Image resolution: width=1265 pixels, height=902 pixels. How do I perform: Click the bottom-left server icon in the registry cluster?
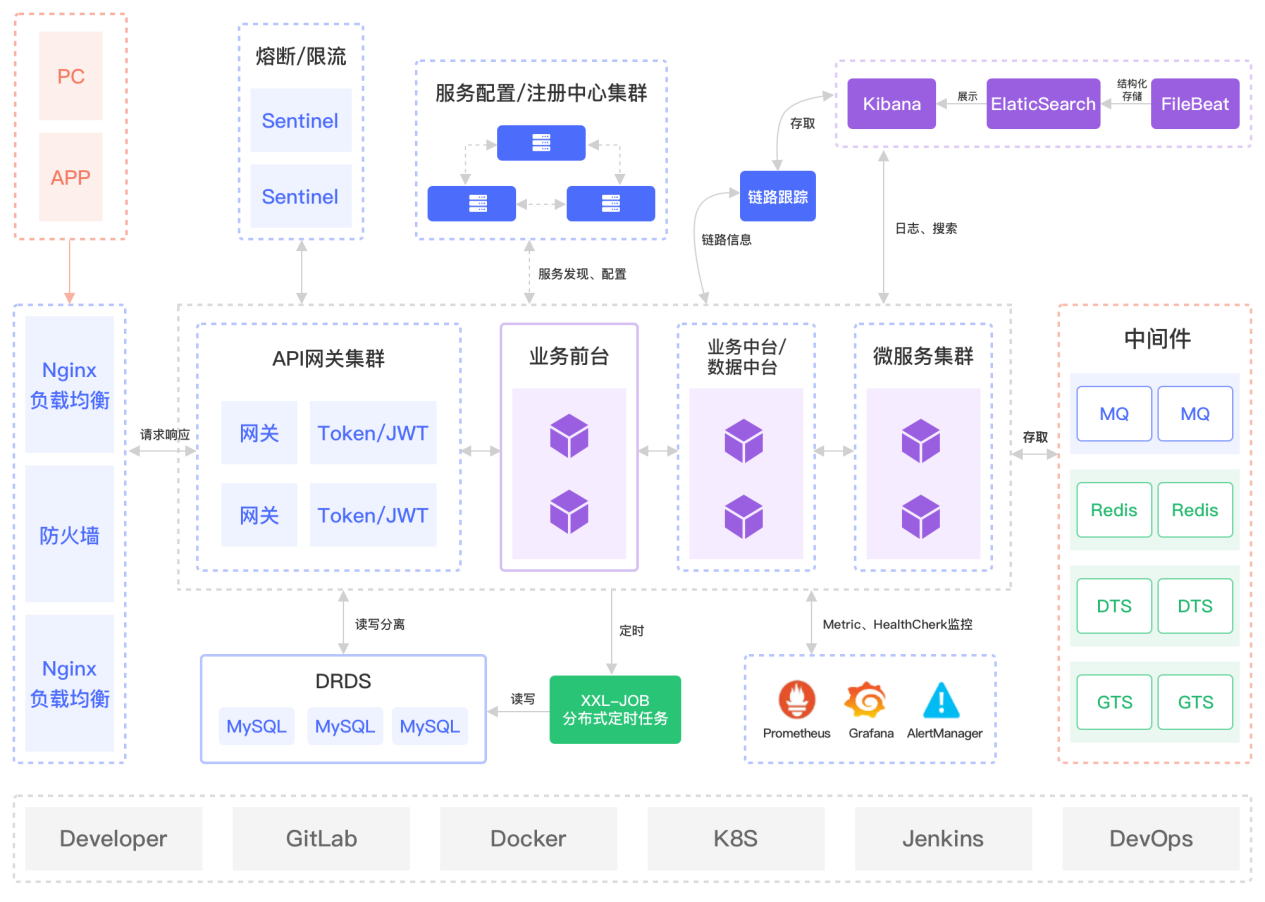click(471, 204)
